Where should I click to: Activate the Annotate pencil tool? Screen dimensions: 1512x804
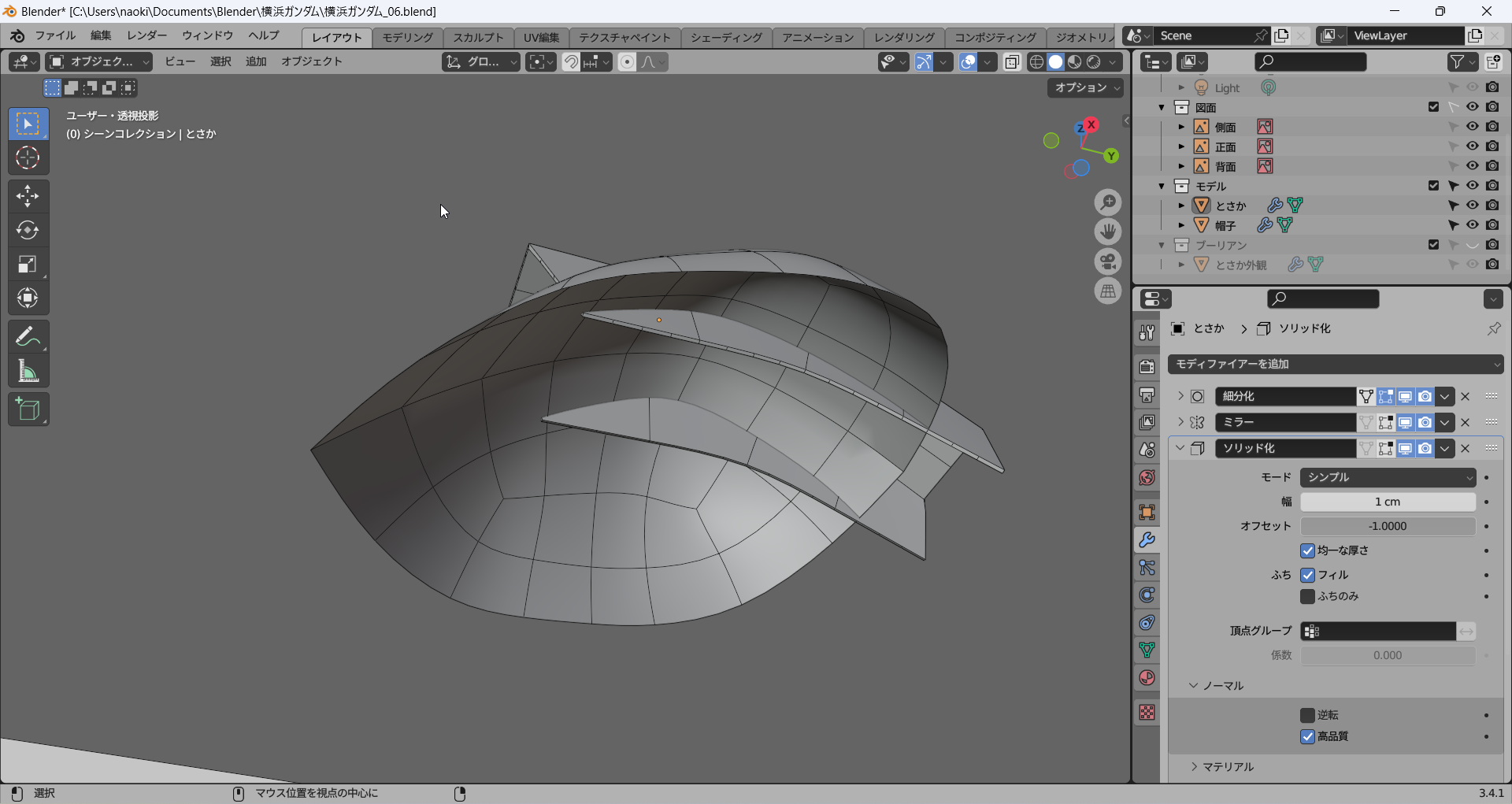pos(28,337)
